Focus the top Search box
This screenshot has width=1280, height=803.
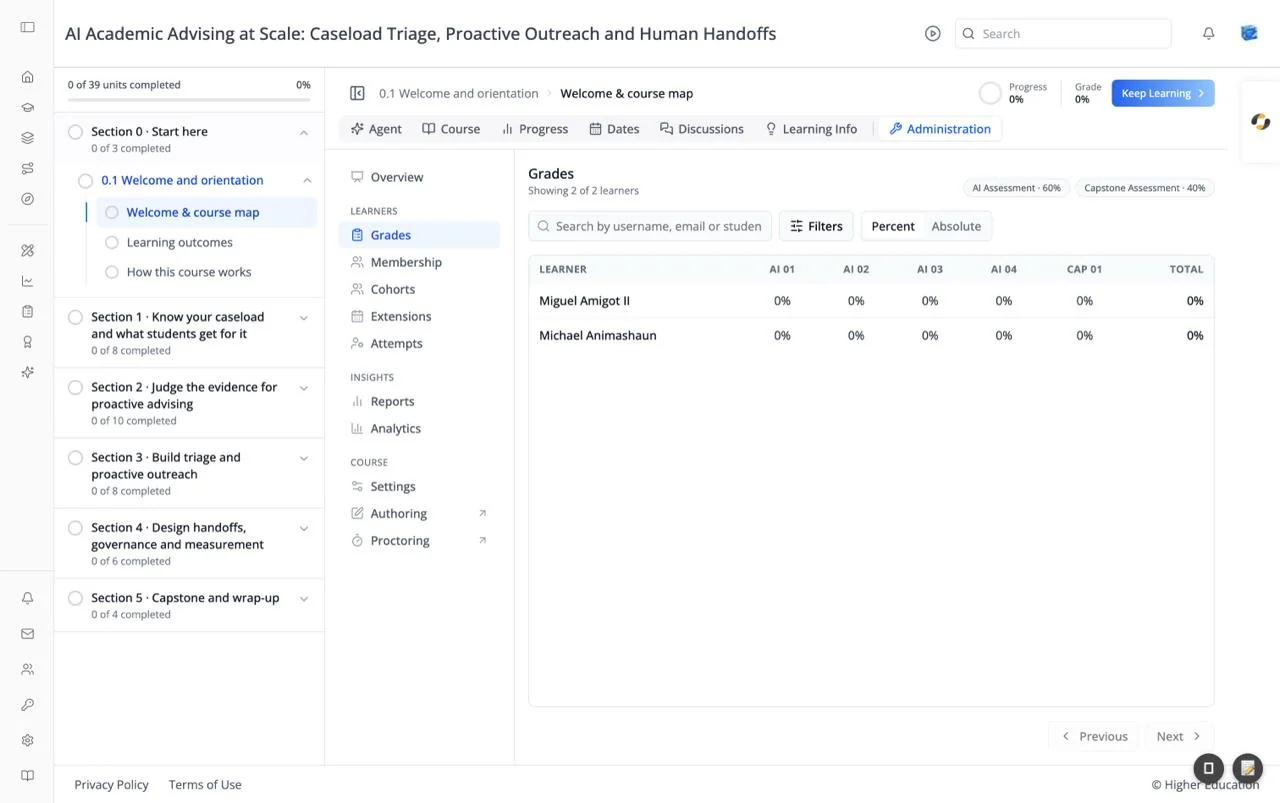[1063, 34]
